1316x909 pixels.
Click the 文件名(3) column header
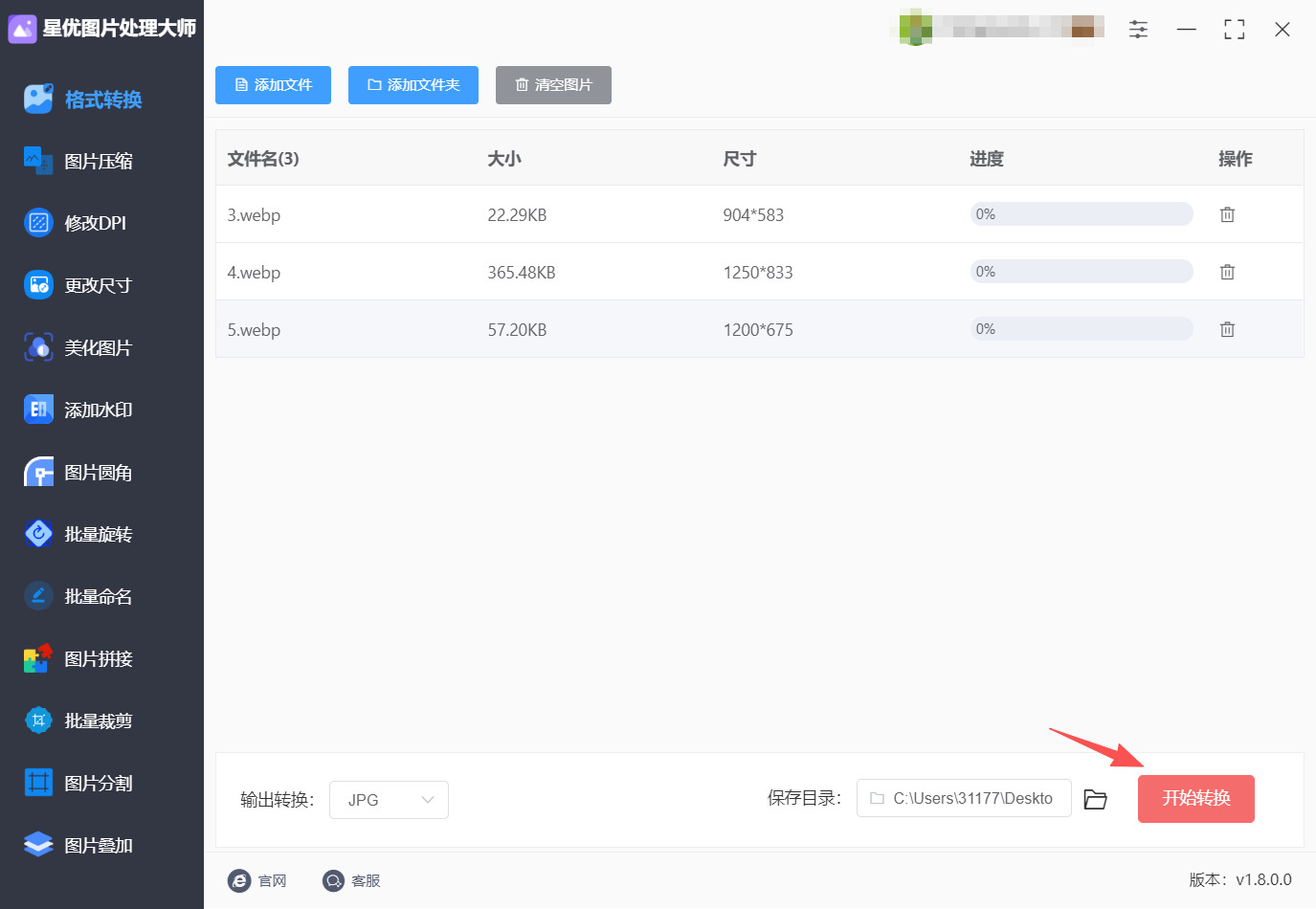click(263, 159)
